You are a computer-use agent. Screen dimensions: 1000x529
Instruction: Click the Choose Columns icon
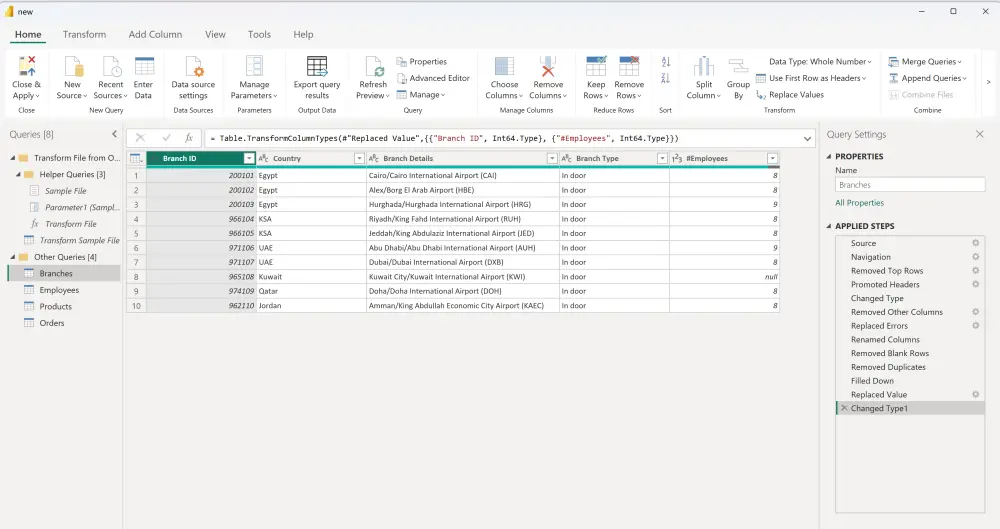(x=504, y=66)
